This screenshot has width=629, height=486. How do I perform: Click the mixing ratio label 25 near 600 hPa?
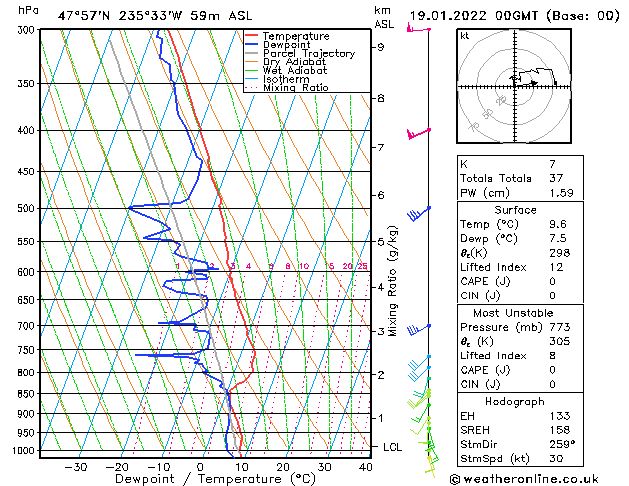(363, 266)
